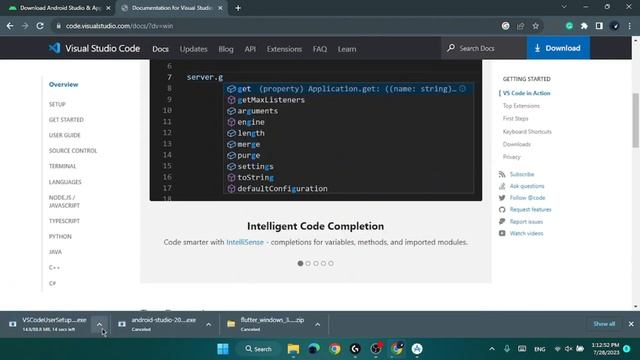Open the tab search dropdown
The width and height of the screenshot is (640, 360).
564,7
